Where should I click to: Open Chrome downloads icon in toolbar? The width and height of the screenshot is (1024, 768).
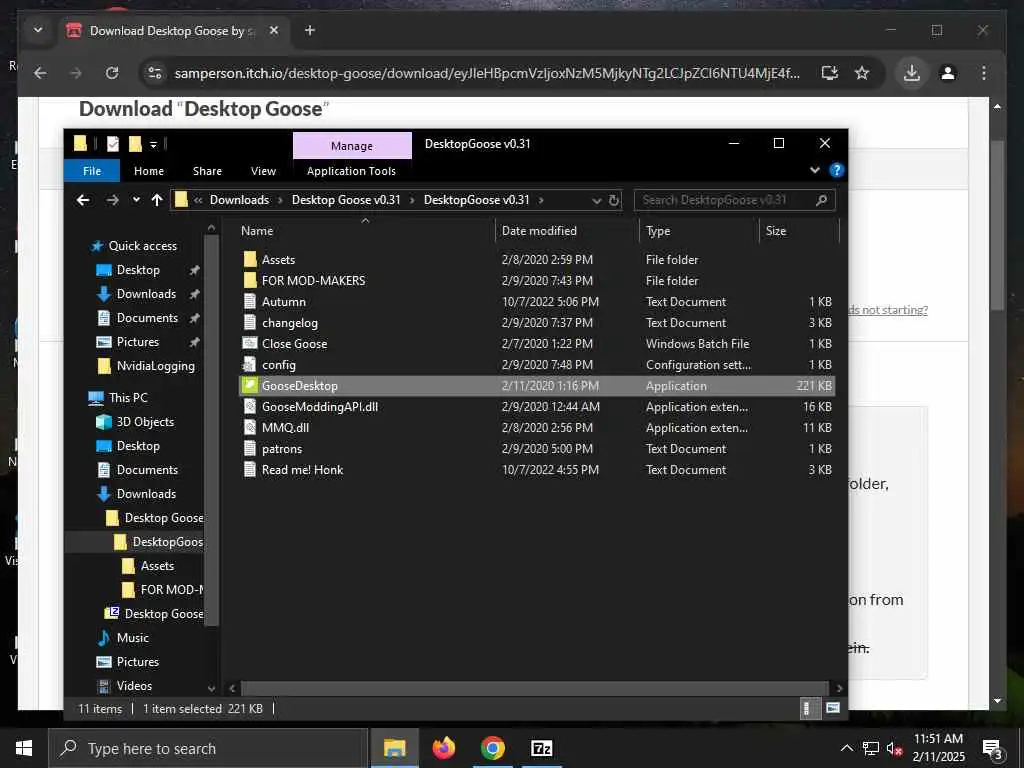click(x=912, y=72)
